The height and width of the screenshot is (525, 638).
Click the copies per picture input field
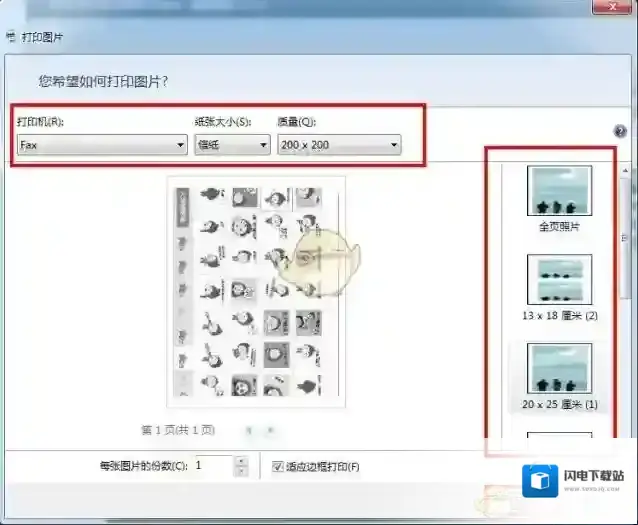(x=214, y=466)
